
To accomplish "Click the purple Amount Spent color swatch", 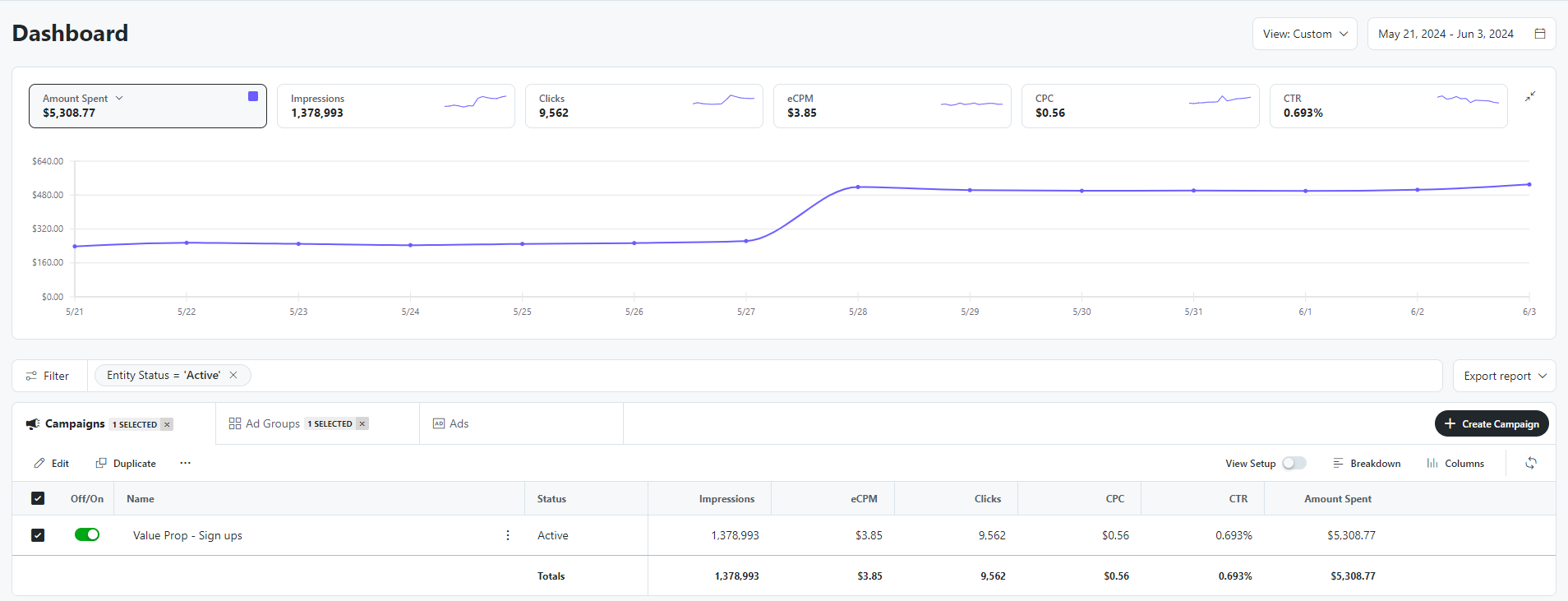I will [x=253, y=96].
